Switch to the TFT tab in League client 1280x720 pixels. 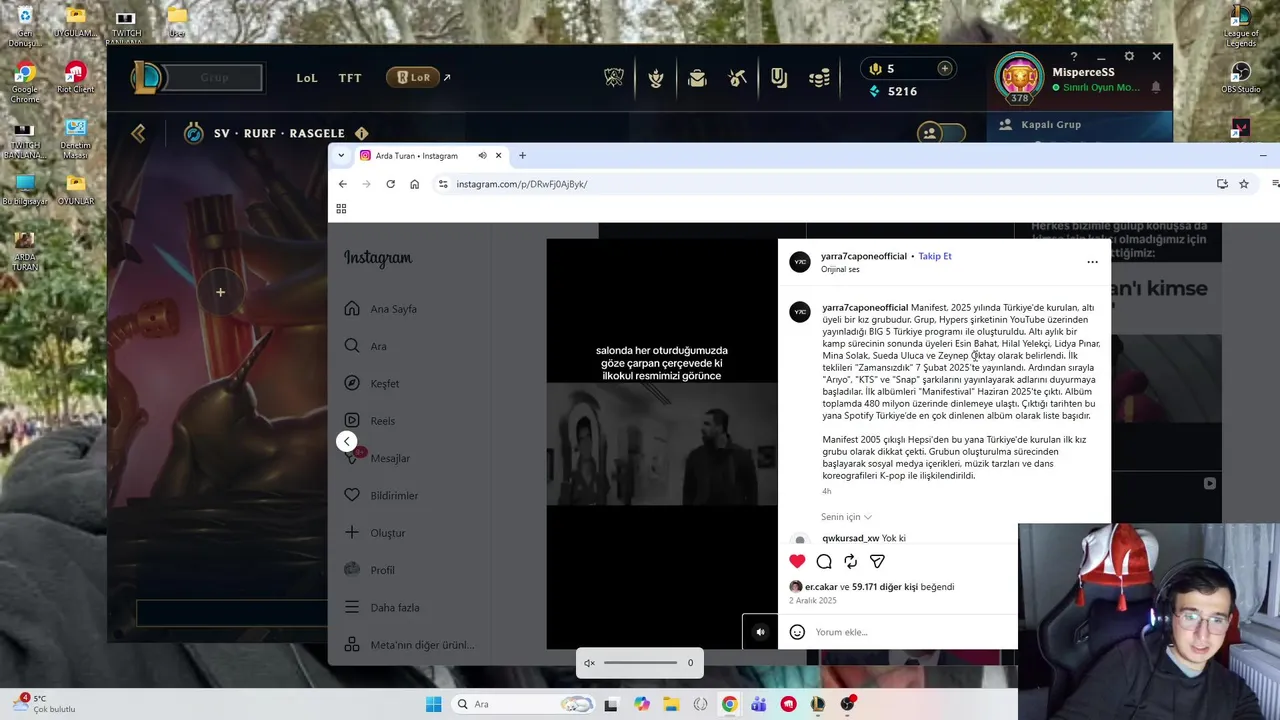pyautogui.click(x=350, y=78)
